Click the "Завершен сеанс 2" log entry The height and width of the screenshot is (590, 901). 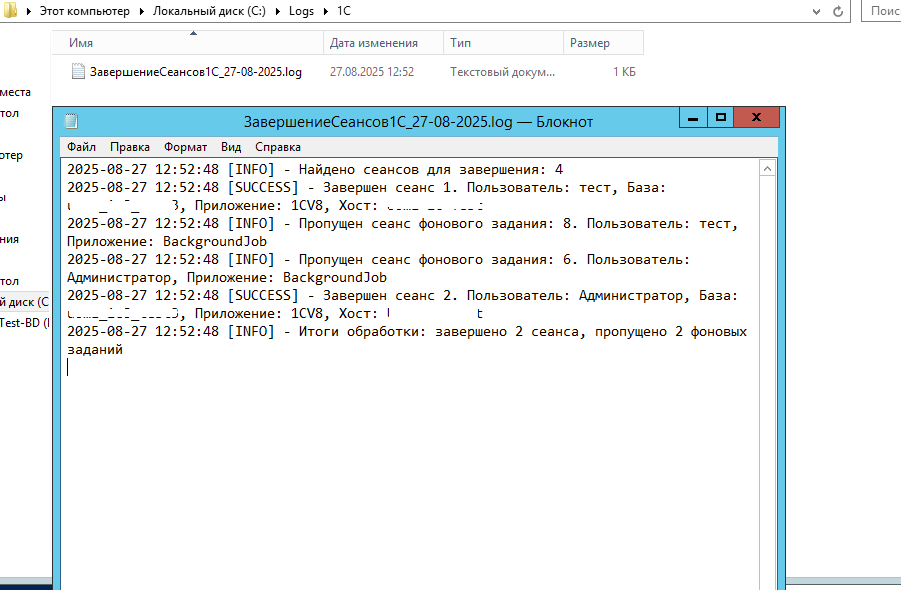click(x=402, y=304)
